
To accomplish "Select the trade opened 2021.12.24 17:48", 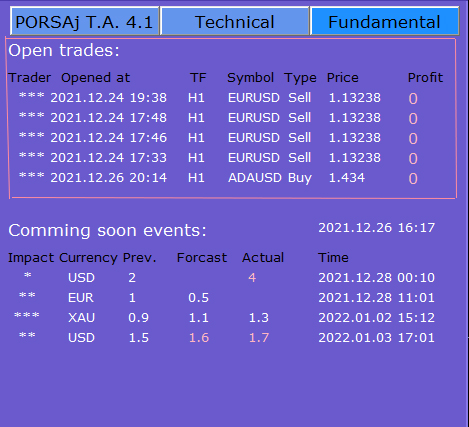I will 218,118.
